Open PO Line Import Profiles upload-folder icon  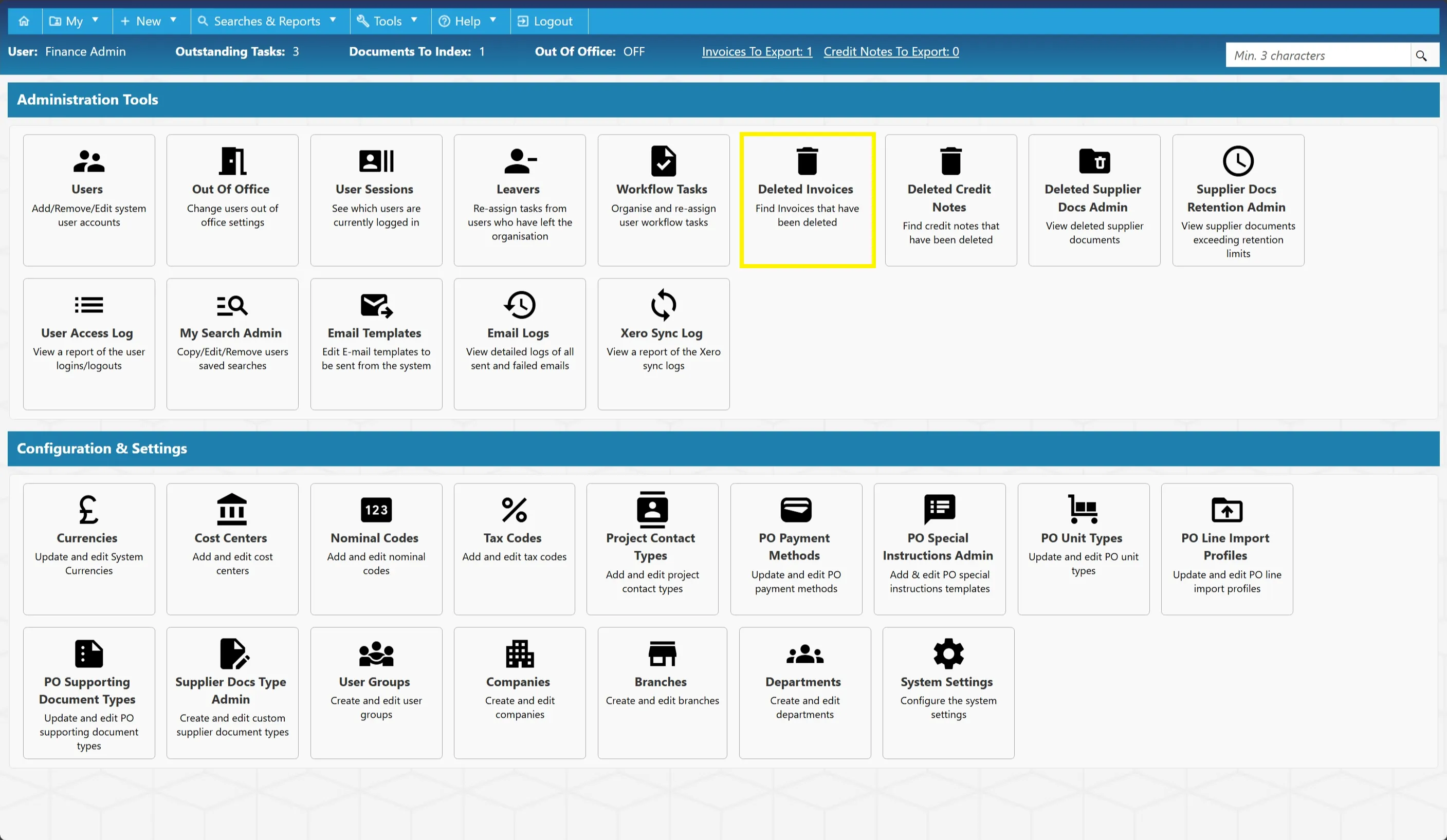coord(1226,510)
